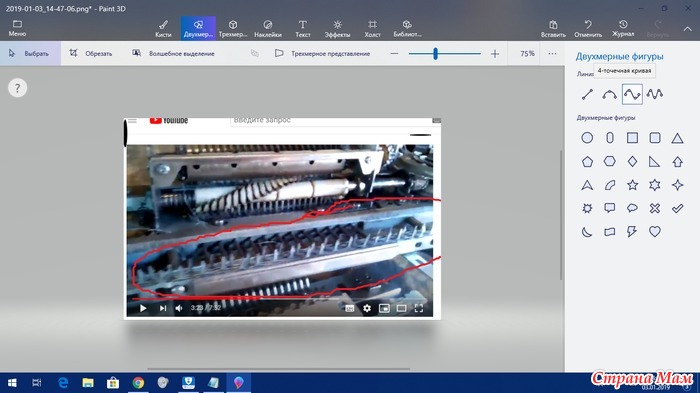
Task: Open the Холст canvas tab
Action: [372, 28]
